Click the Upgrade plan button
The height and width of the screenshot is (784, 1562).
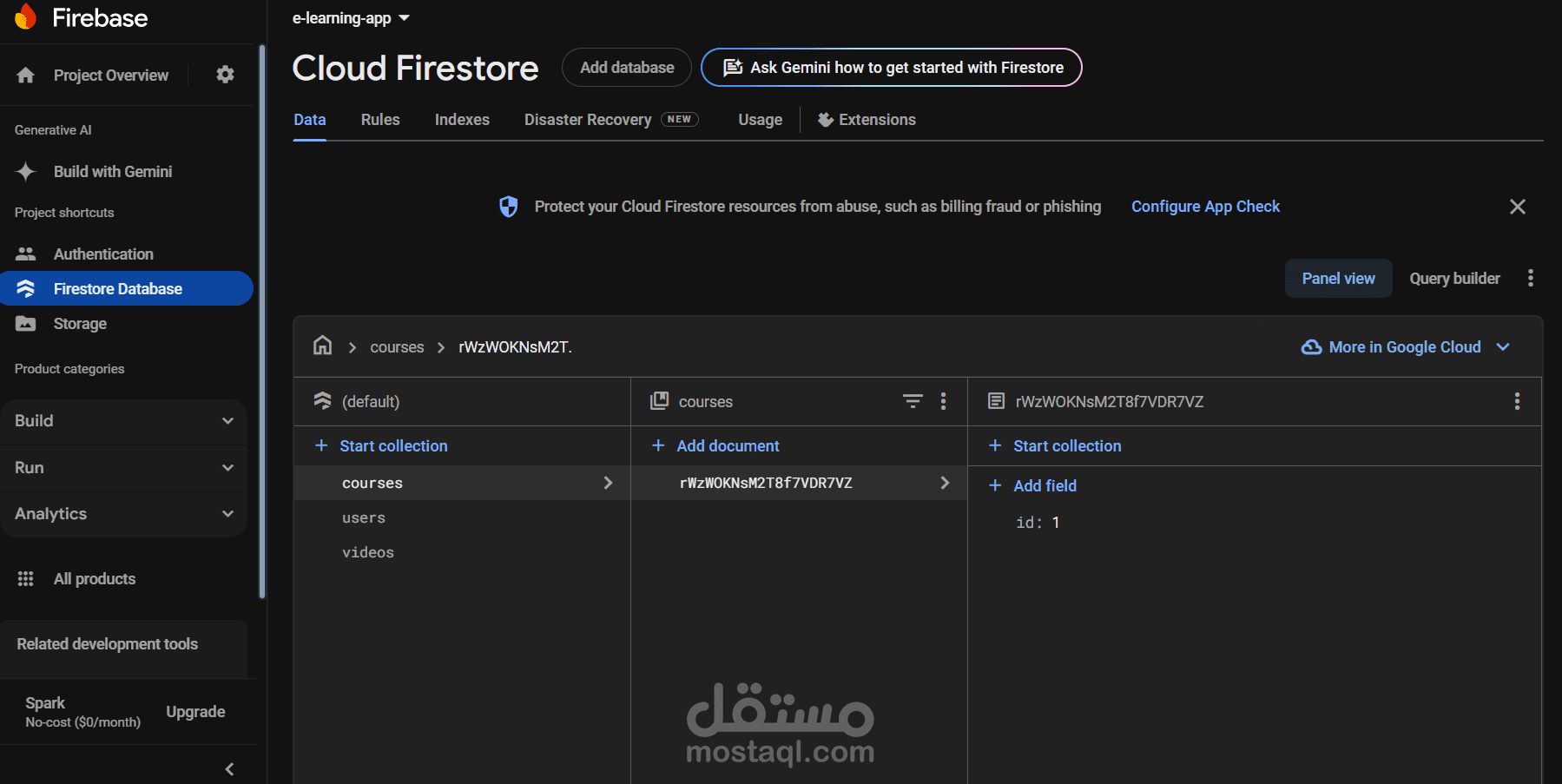point(196,712)
